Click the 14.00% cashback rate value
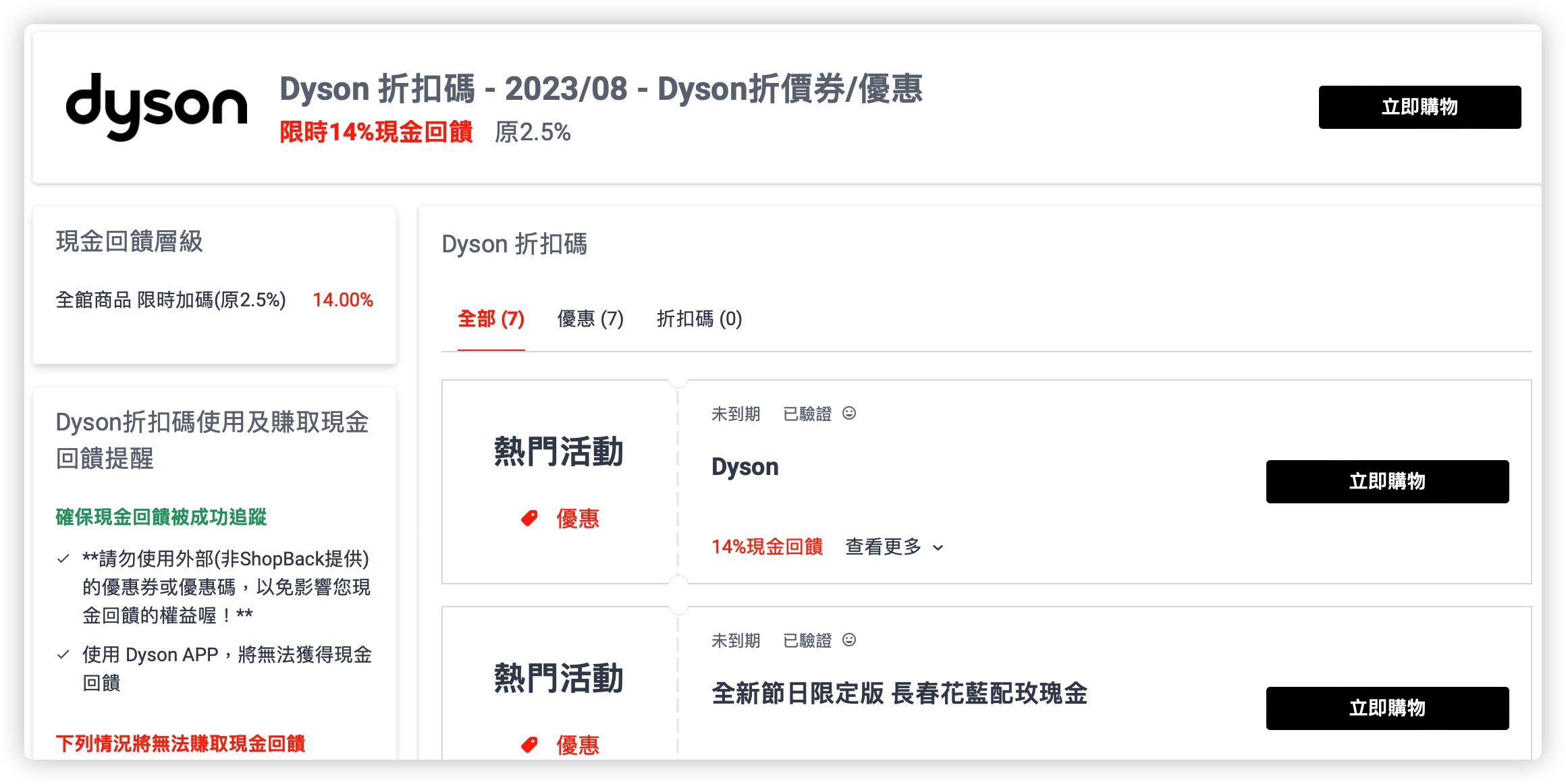Viewport: 1566px width, 784px height. (343, 300)
